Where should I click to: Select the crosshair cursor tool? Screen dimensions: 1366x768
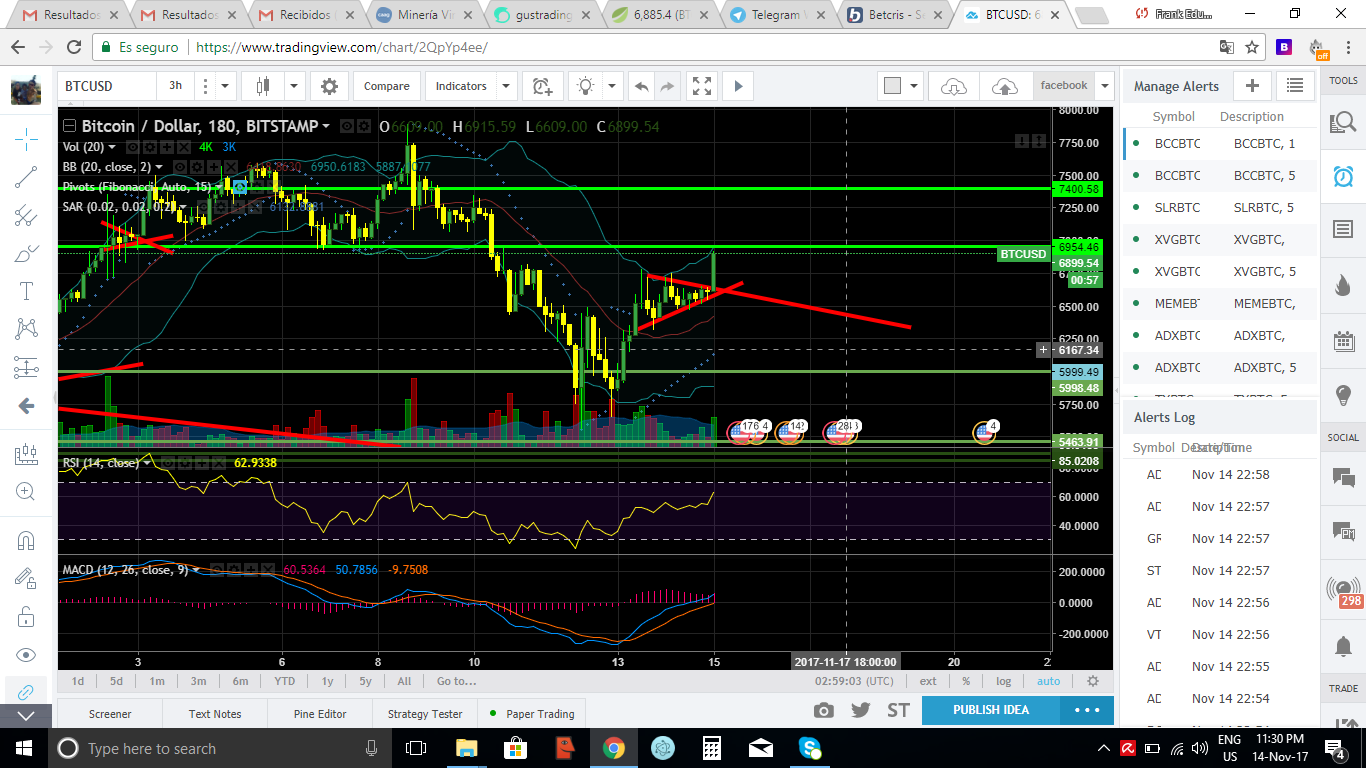[26, 139]
